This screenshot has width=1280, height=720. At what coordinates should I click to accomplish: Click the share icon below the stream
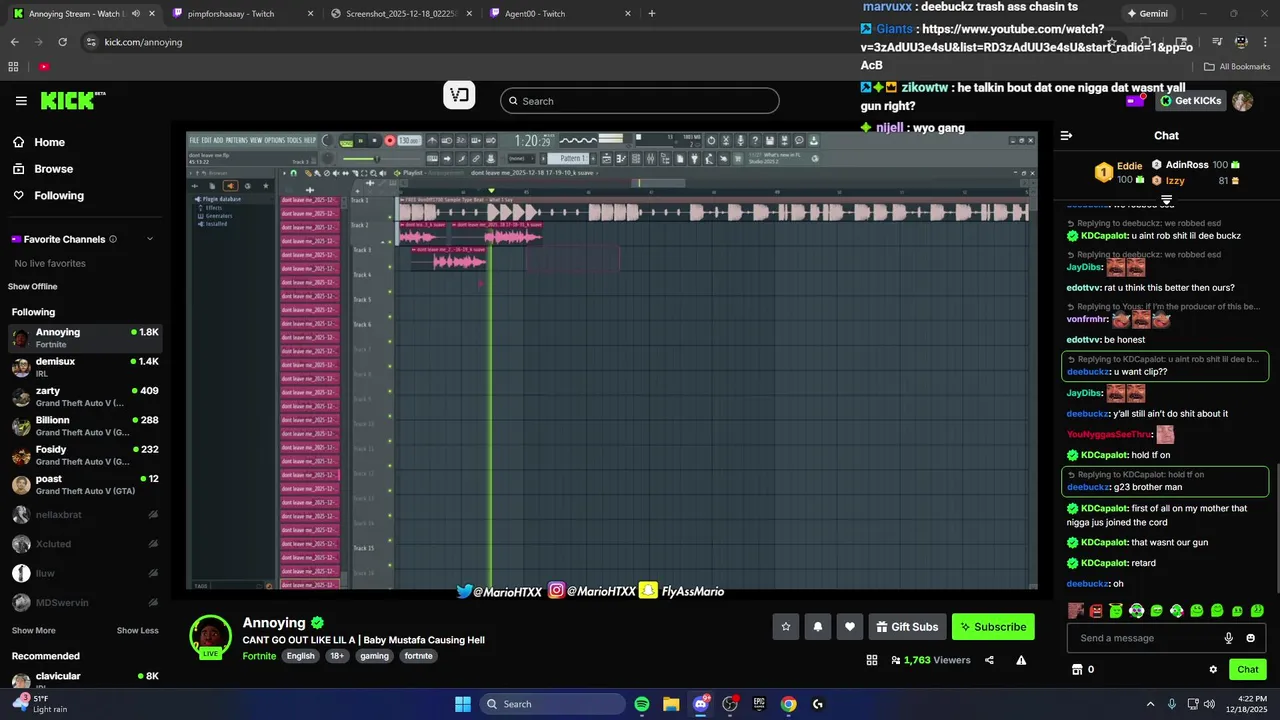tap(989, 660)
